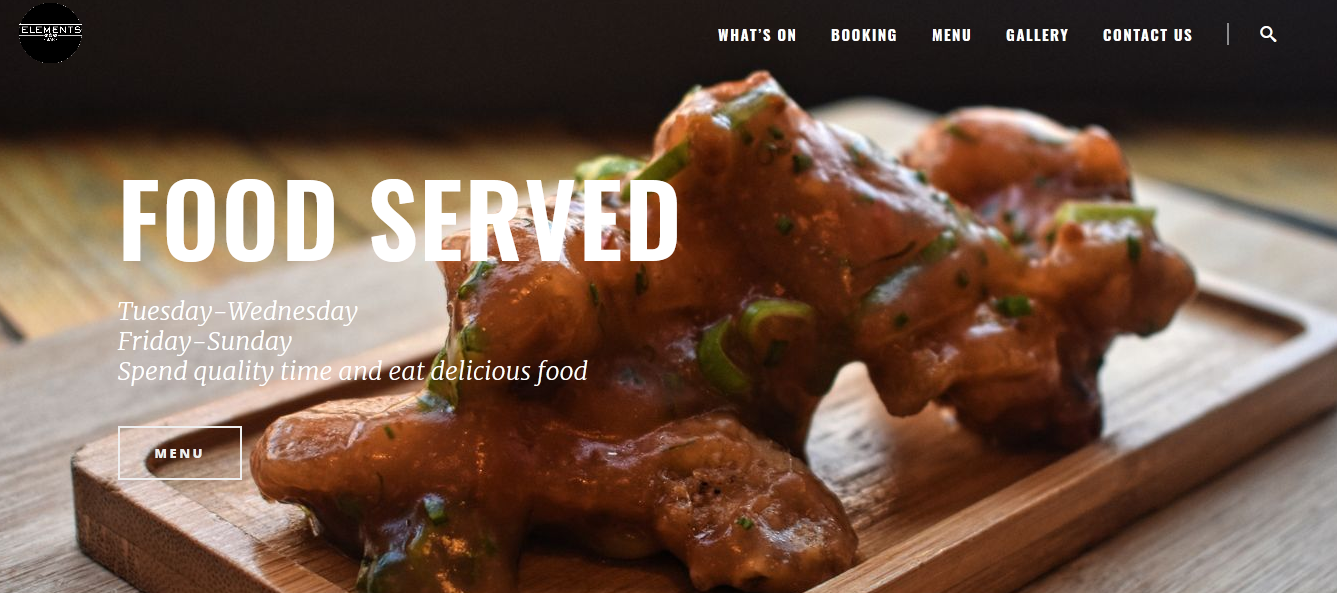Click the FOOD SERVED headline
Image resolution: width=1337 pixels, height=593 pixels.
[x=399, y=221]
